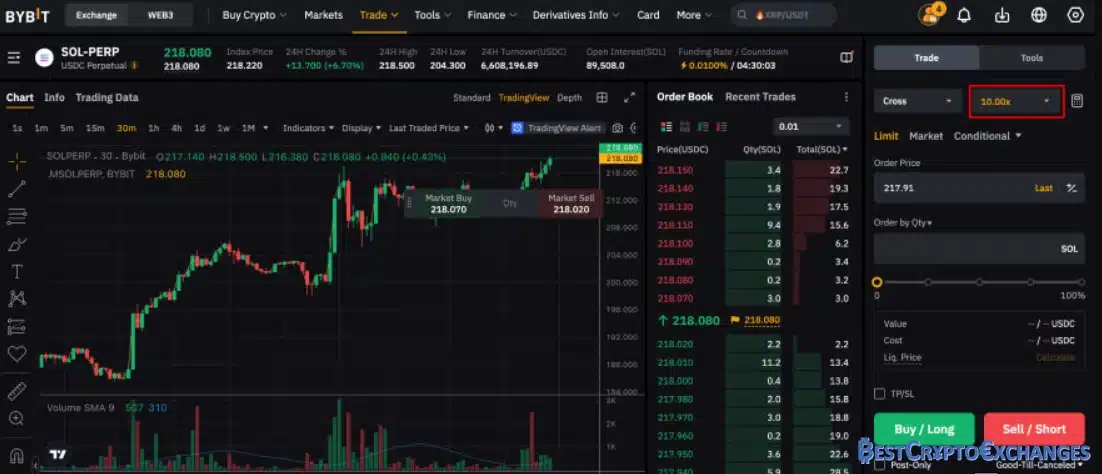This screenshot has height=474, width=1102.
Task: Show buy-only orders in order book
Action: 703,127
